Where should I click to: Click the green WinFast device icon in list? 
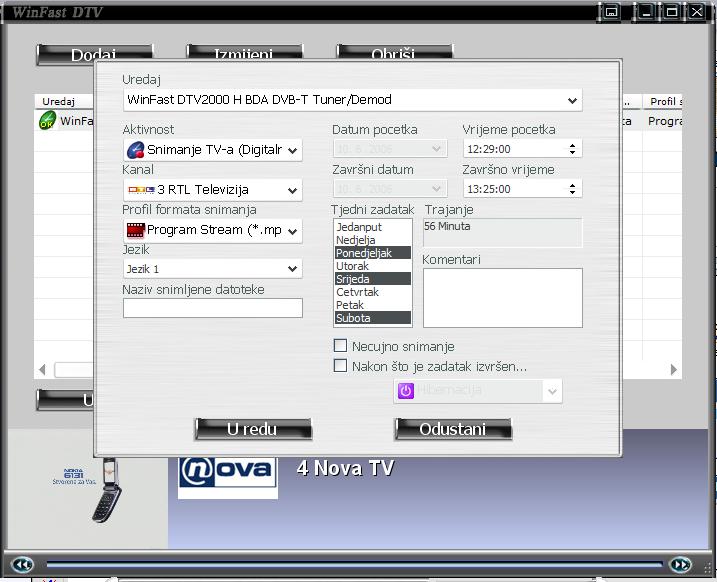click(47, 121)
